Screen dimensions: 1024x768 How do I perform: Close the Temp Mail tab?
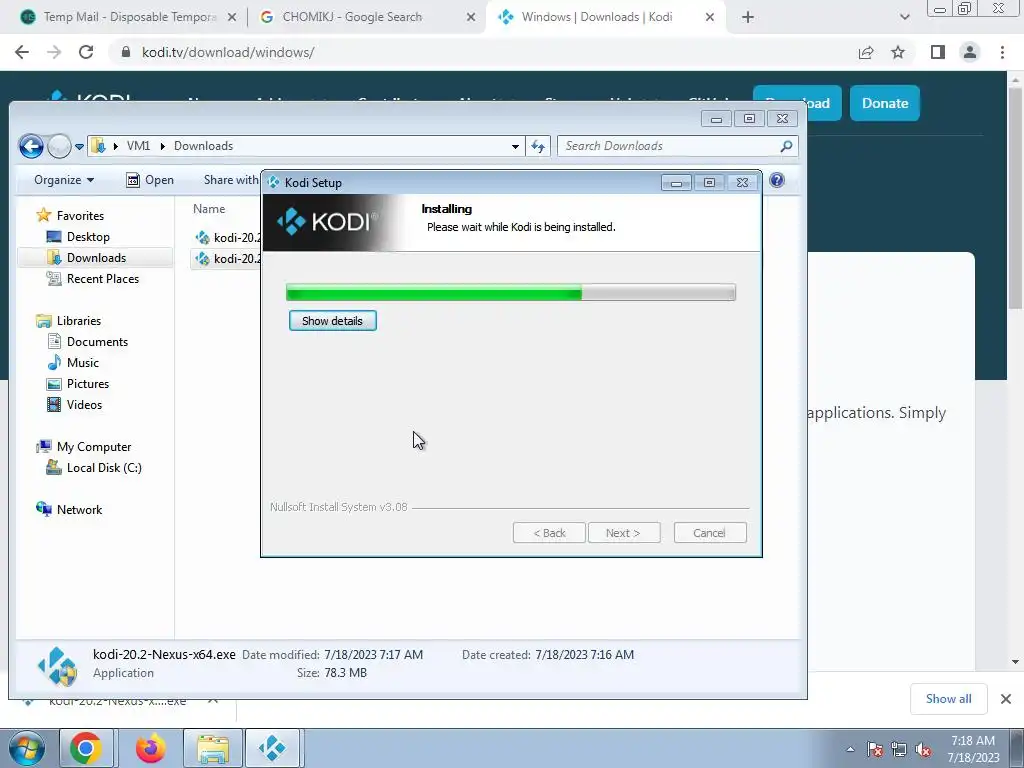(x=231, y=18)
